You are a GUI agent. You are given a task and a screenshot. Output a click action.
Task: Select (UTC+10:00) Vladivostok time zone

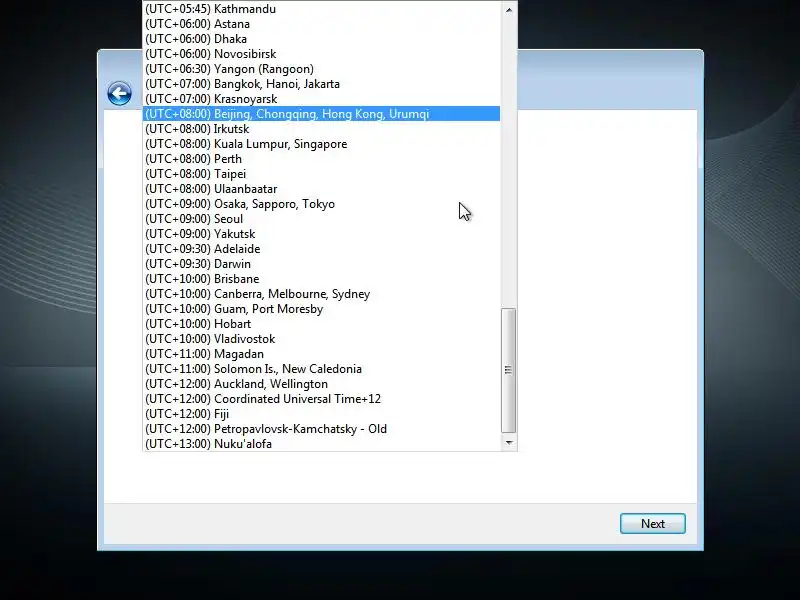pyautogui.click(x=321, y=339)
